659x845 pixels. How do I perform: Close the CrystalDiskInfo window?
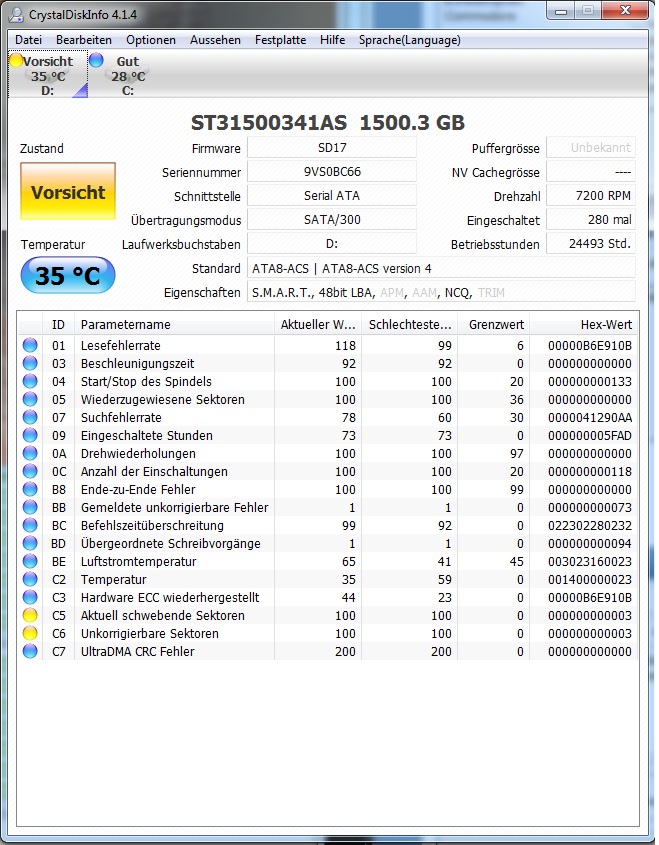pyautogui.click(x=625, y=11)
